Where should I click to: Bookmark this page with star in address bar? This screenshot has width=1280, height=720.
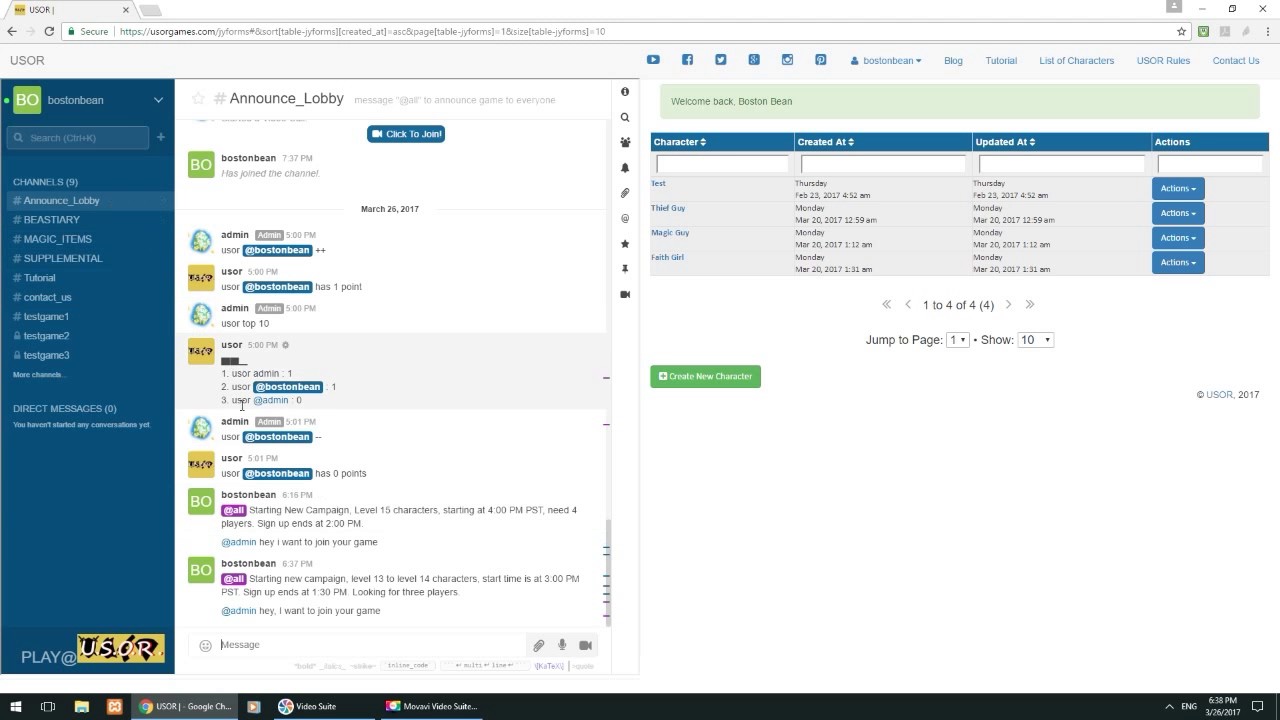[x=1181, y=32]
